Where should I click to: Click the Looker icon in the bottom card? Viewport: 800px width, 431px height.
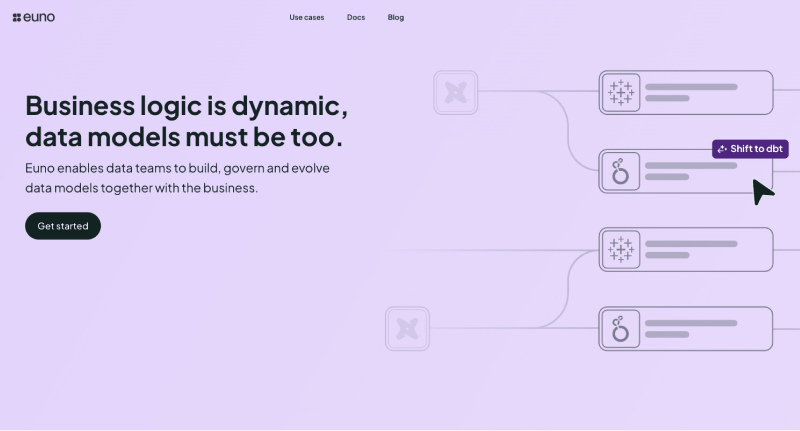[621, 328]
